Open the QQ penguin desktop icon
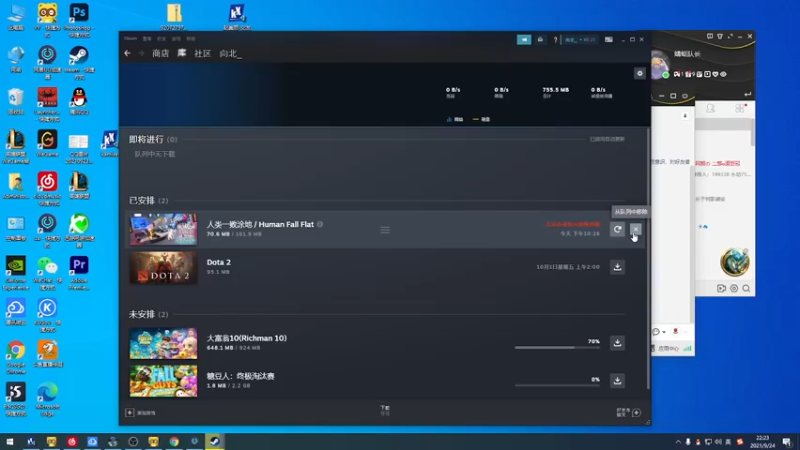 (x=79, y=101)
